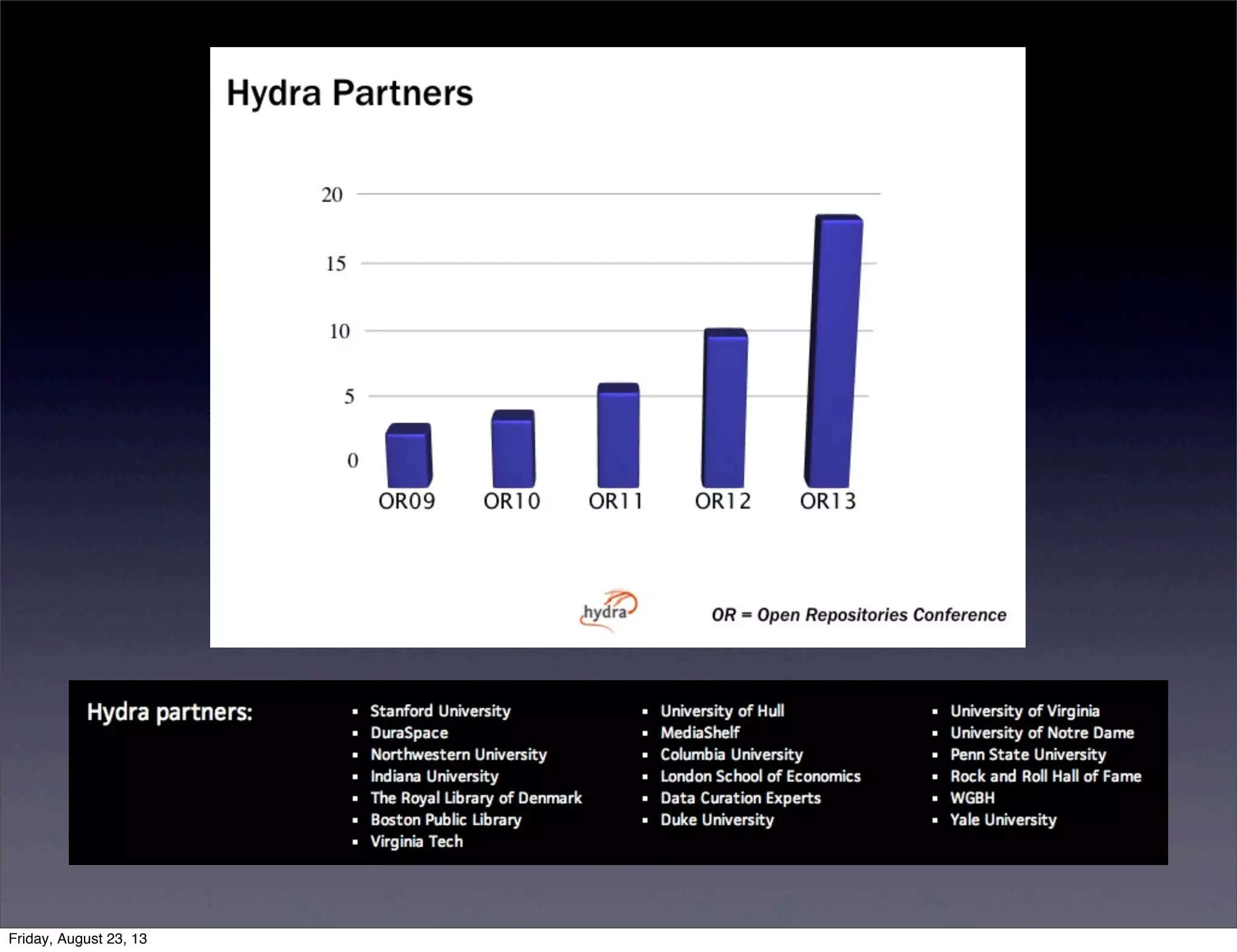Image resolution: width=1237 pixels, height=952 pixels.
Task: Click DuraSpace in partner list
Action: click(409, 733)
